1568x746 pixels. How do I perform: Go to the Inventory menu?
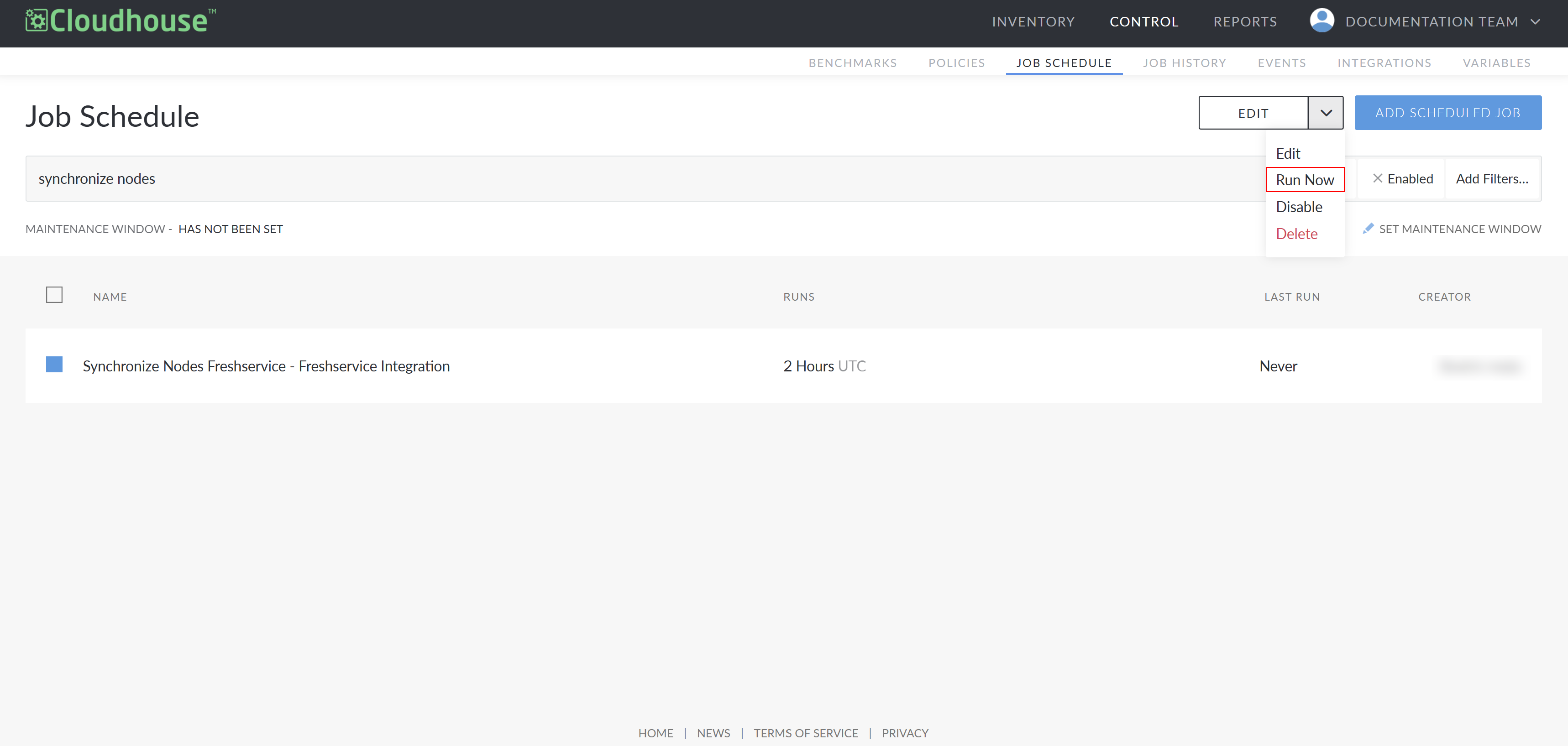point(1033,22)
